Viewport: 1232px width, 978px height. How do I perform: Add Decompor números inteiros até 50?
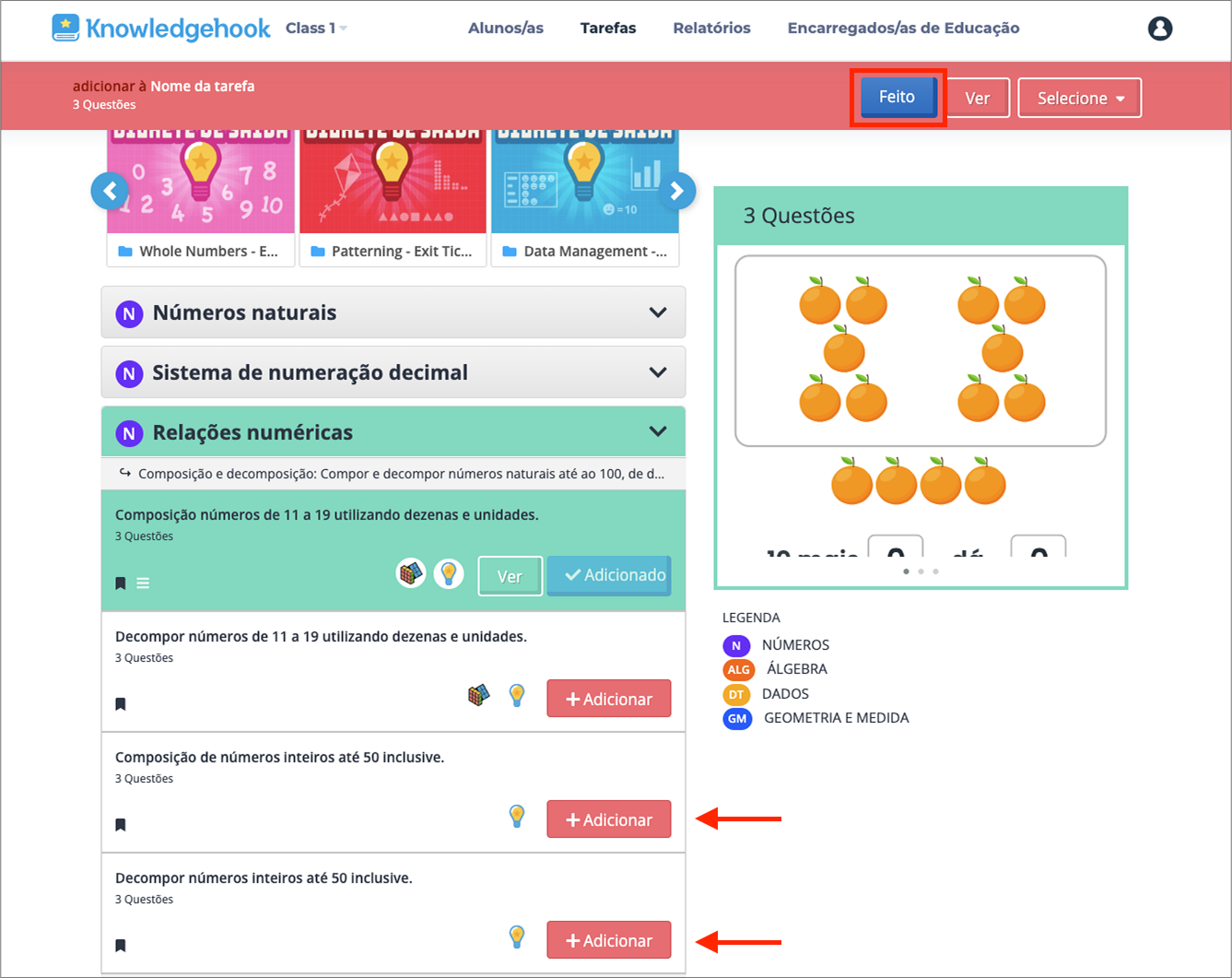coord(609,940)
